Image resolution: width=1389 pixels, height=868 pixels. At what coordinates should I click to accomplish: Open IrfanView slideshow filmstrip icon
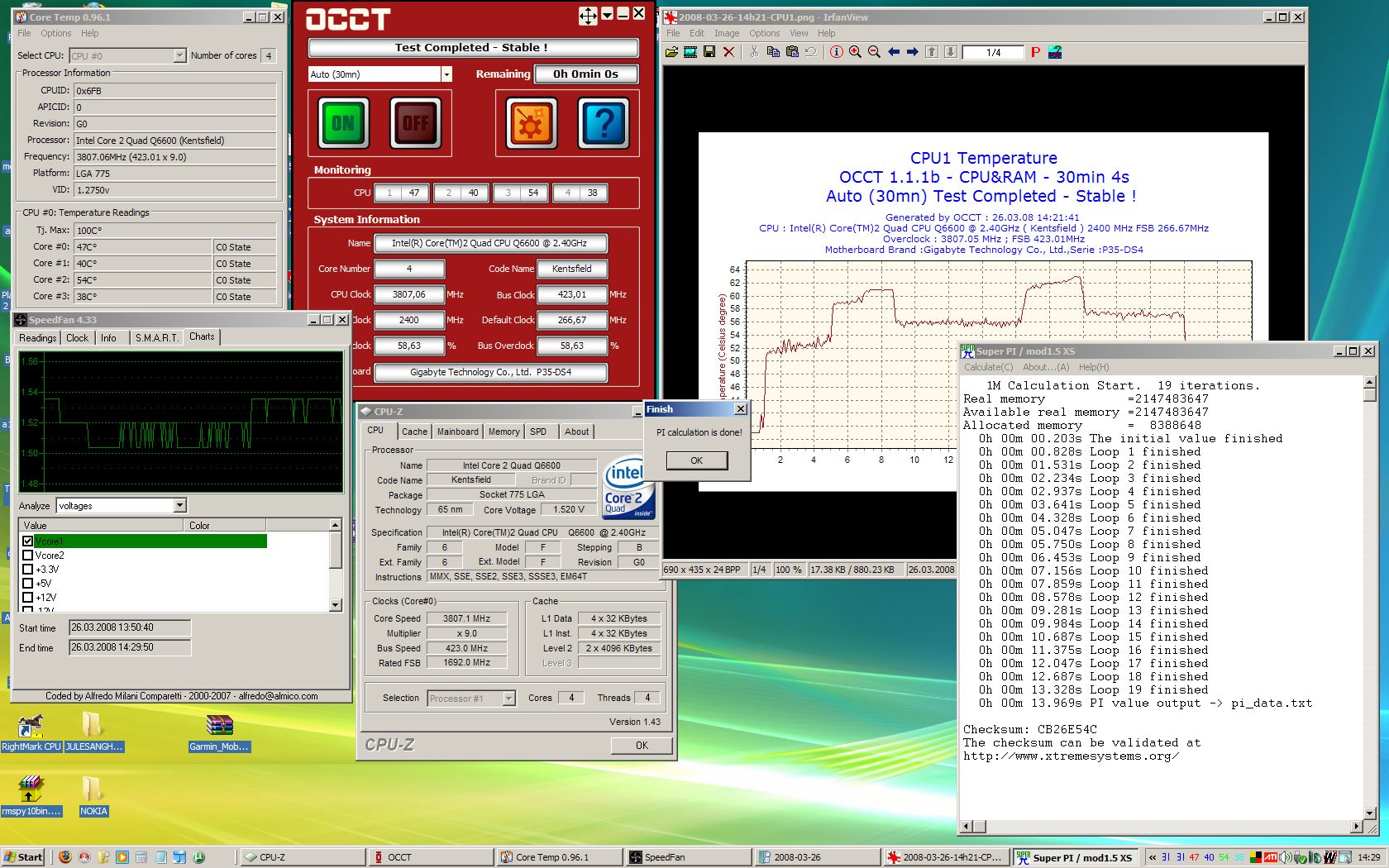point(690,52)
